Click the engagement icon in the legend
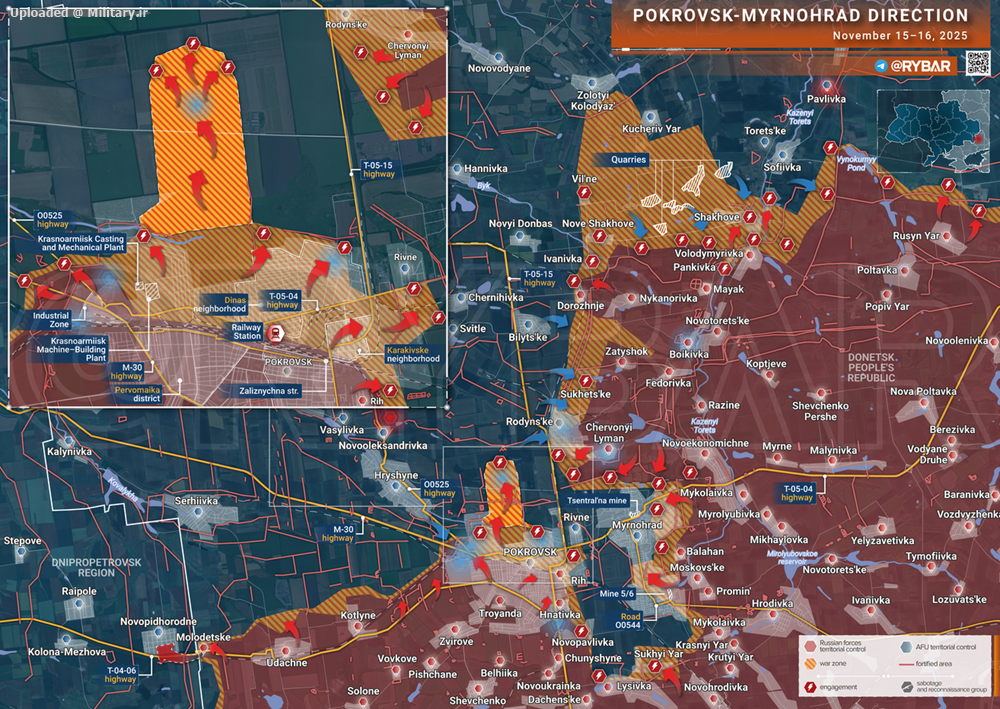 point(809,687)
